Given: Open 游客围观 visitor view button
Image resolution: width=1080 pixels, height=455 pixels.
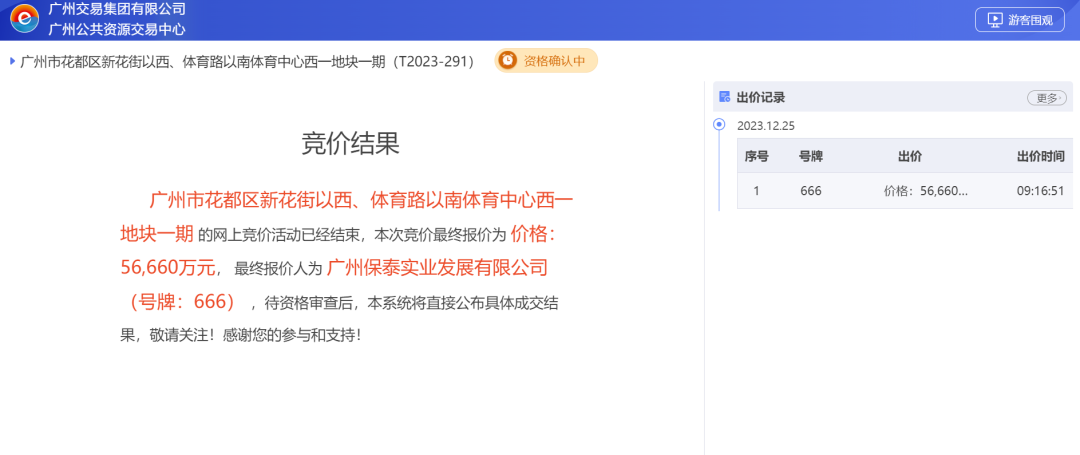Looking at the screenshot, I should (x=1020, y=20).
